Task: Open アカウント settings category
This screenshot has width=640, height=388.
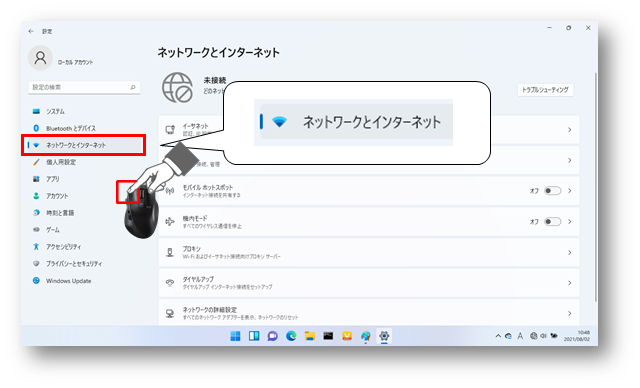Action: 51,196
